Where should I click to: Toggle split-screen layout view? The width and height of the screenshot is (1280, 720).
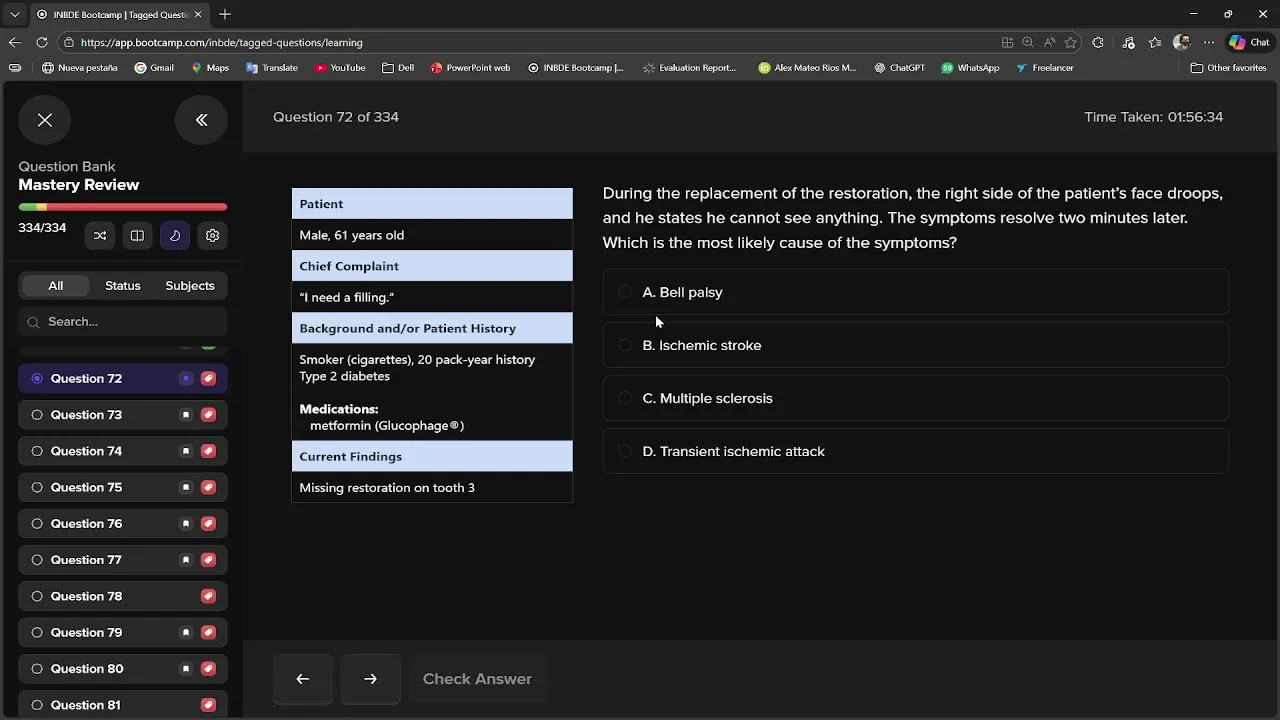click(x=137, y=236)
